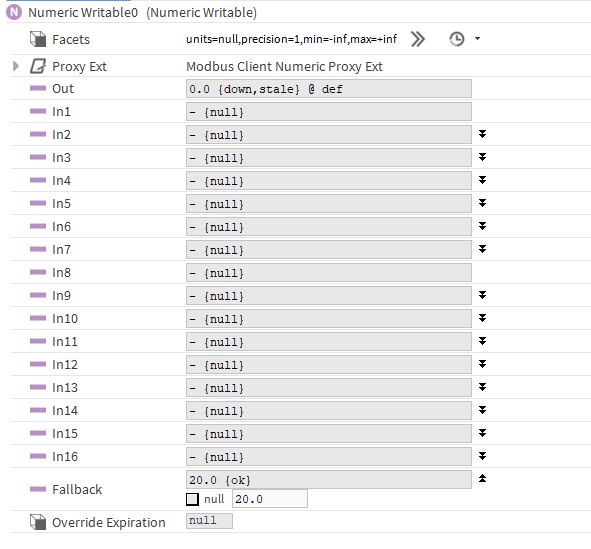Screen dimensions: 591x549
Task: Expand the In16 value editor arrows
Action: tap(482, 456)
